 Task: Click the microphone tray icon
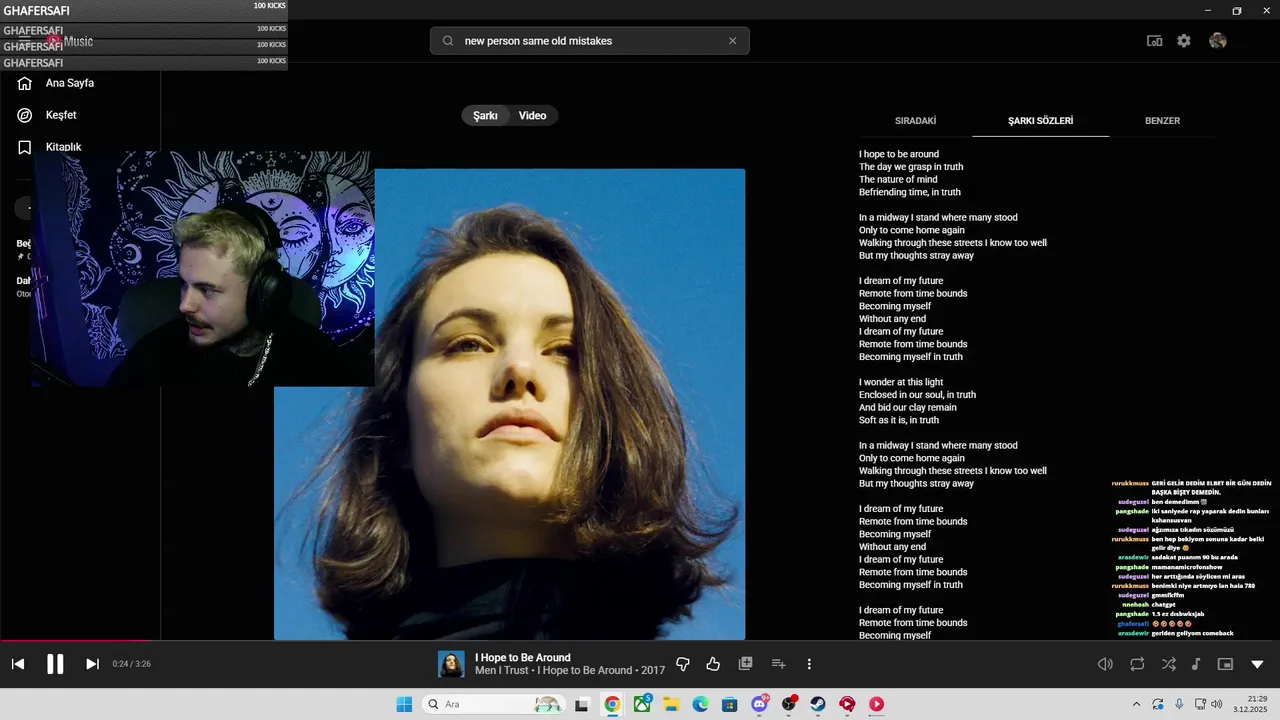click(1179, 704)
